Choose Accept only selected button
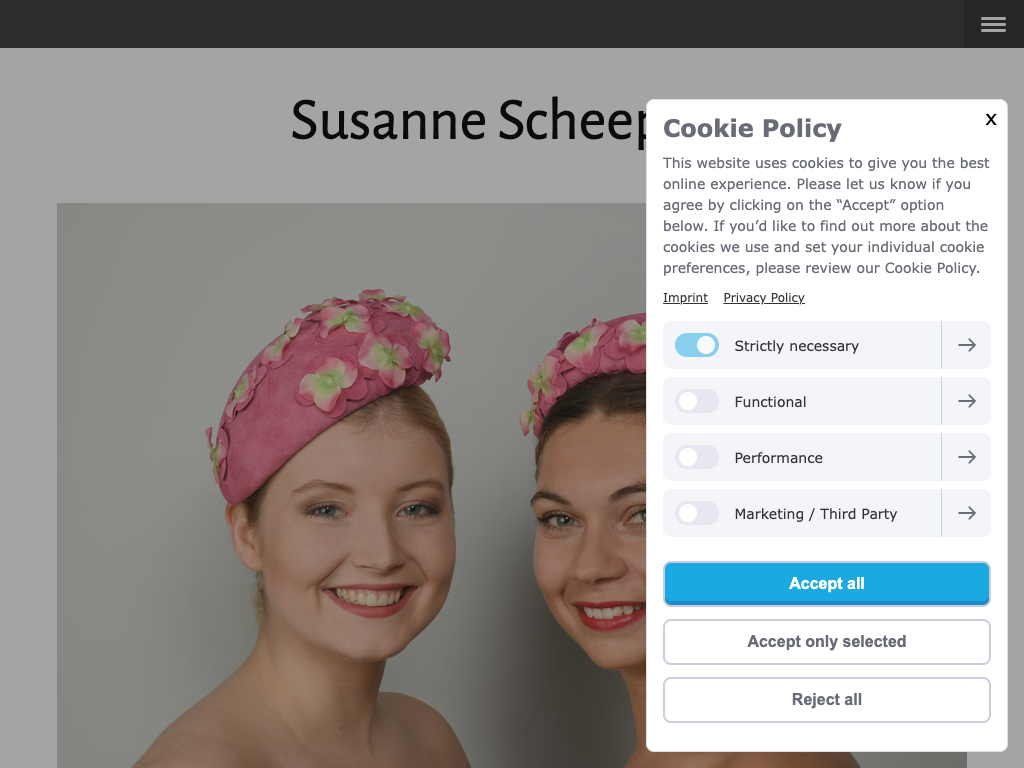 tap(826, 642)
